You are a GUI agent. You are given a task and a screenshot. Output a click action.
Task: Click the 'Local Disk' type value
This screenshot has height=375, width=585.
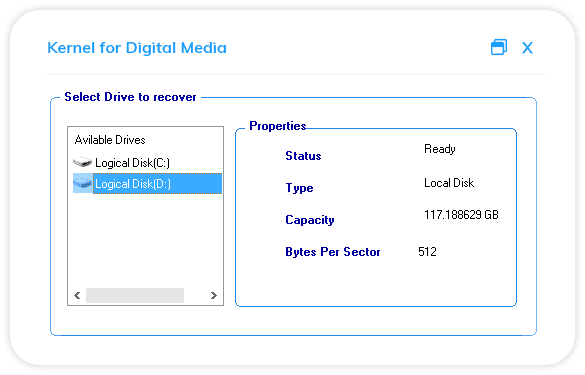(449, 183)
